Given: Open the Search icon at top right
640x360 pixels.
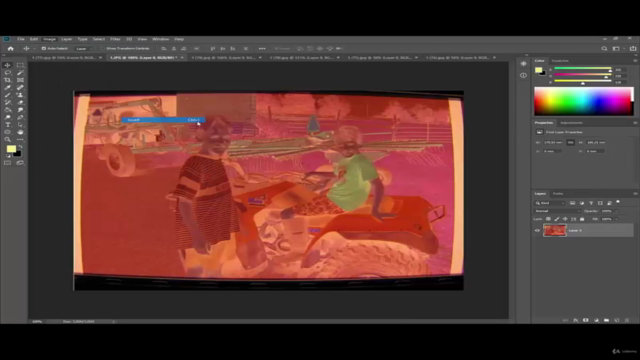Looking at the screenshot, I should pos(604,49).
